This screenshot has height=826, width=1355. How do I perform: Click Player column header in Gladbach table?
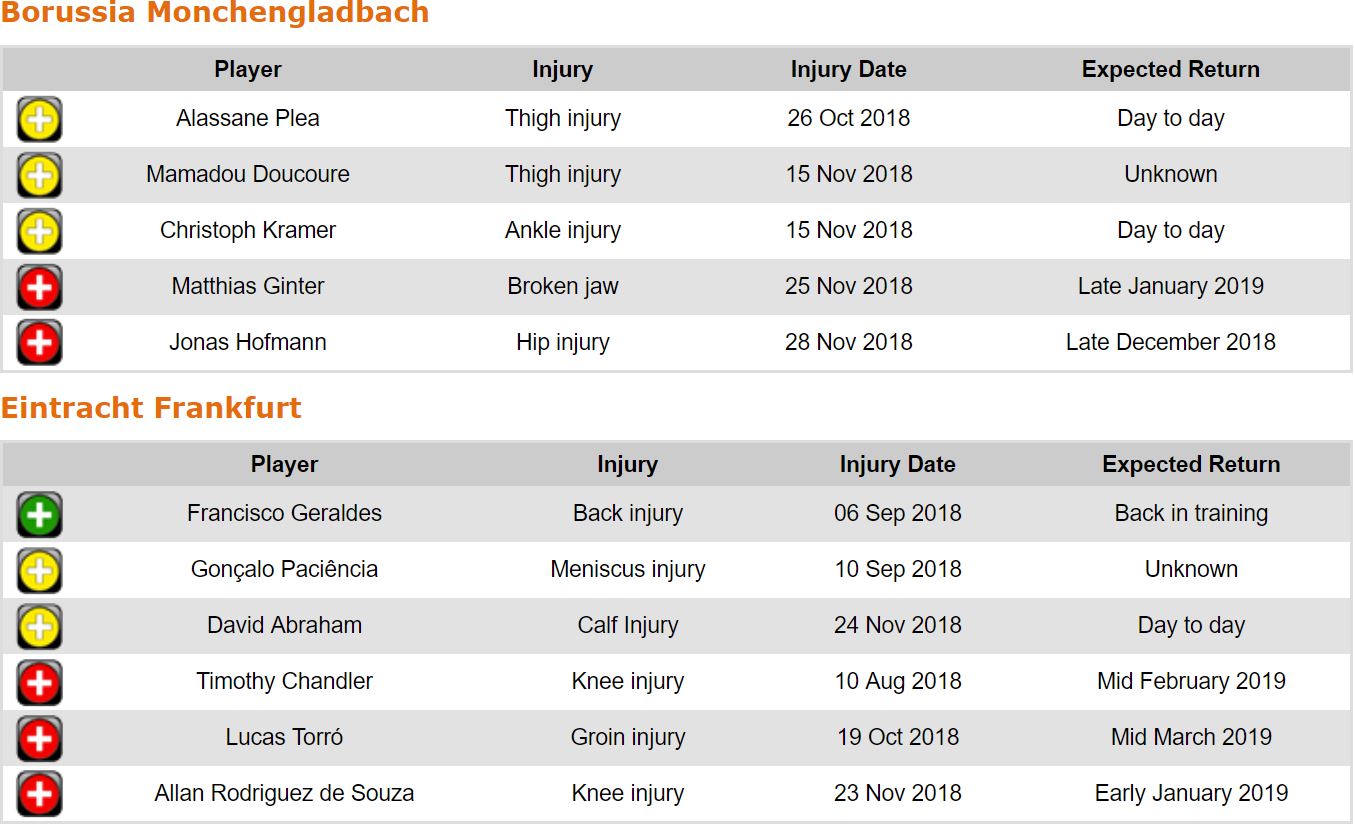click(248, 70)
